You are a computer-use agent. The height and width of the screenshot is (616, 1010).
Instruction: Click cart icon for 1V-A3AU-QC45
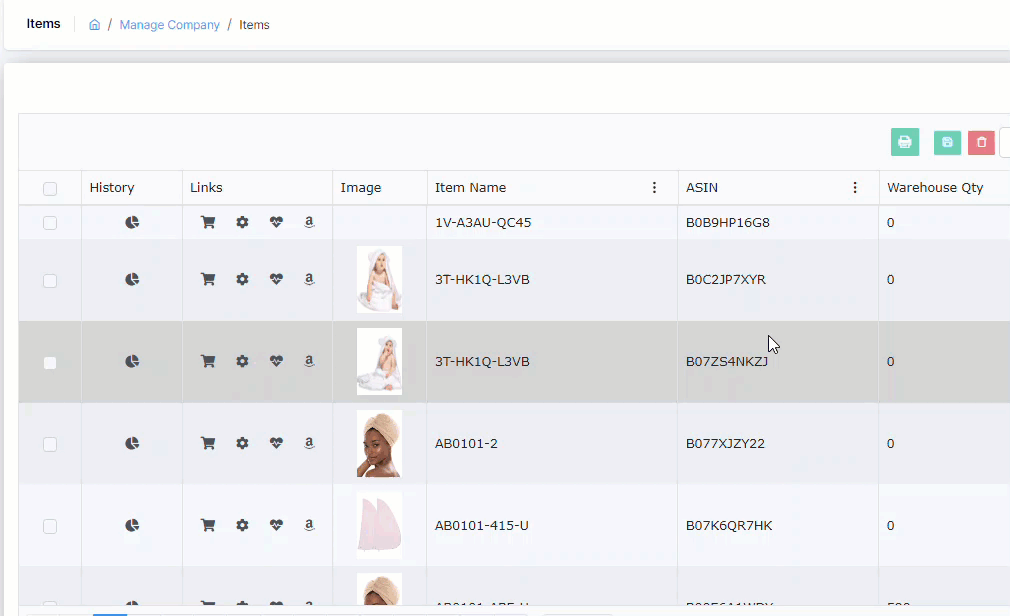click(208, 222)
